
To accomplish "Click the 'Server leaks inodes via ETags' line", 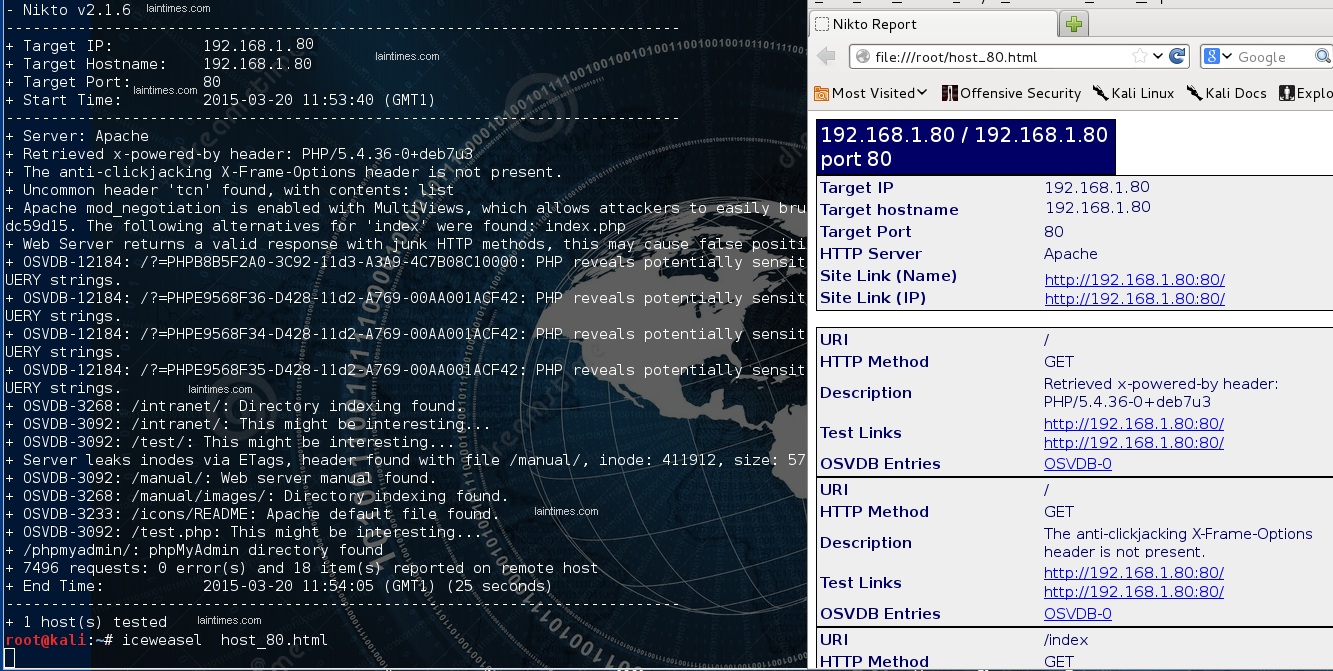I will [406, 460].
